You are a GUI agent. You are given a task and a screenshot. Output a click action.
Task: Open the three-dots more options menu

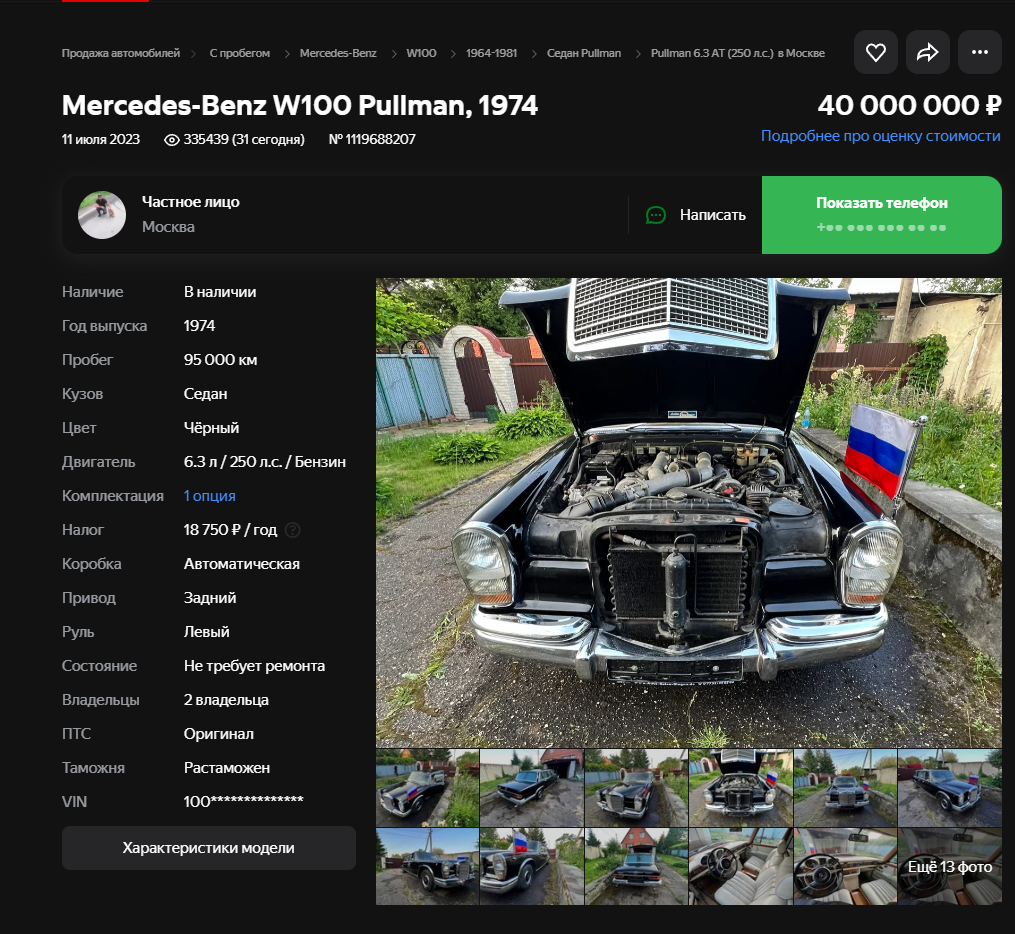click(x=979, y=52)
